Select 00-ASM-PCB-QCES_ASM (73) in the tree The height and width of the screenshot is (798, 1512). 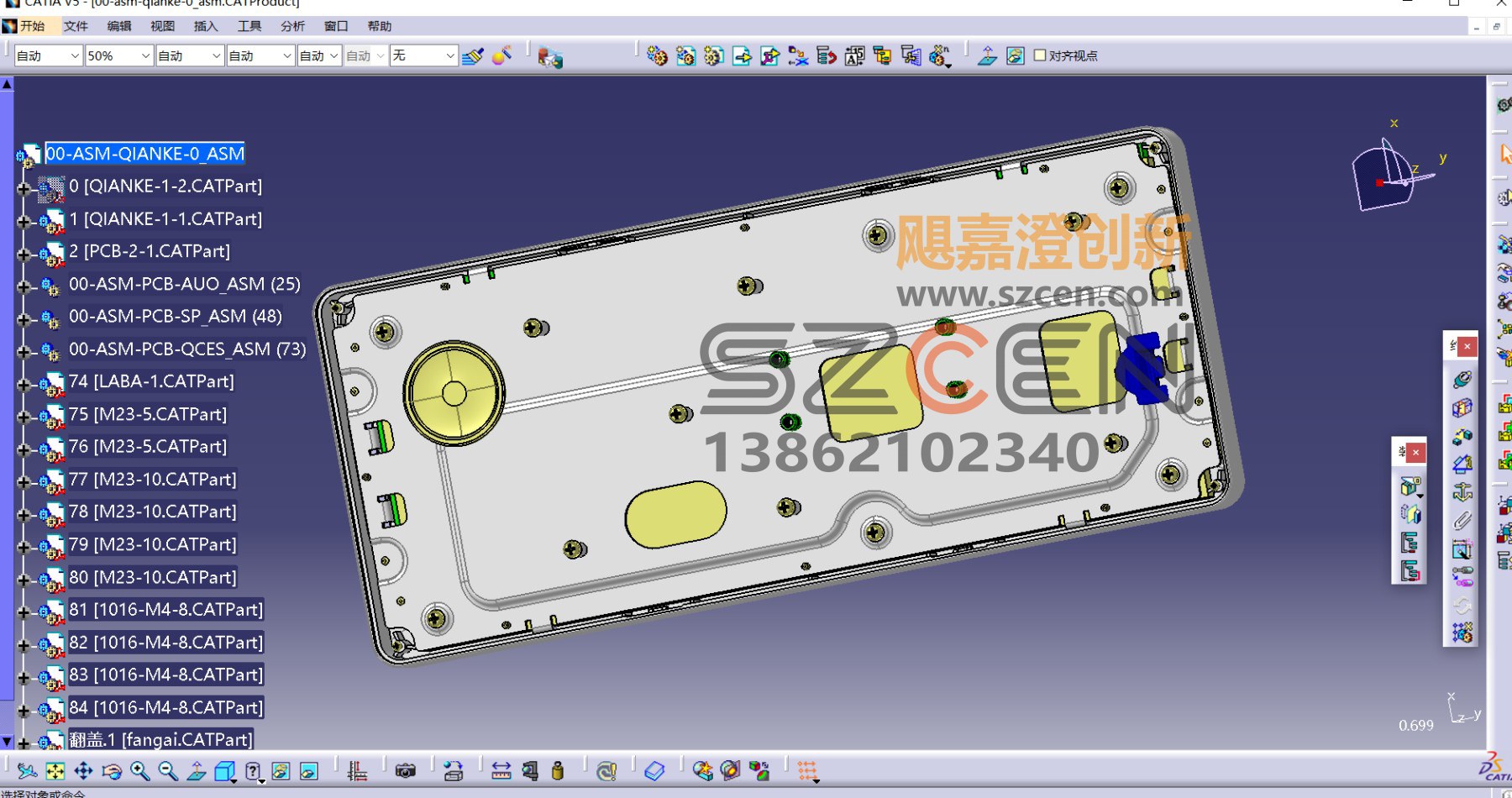(x=187, y=349)
